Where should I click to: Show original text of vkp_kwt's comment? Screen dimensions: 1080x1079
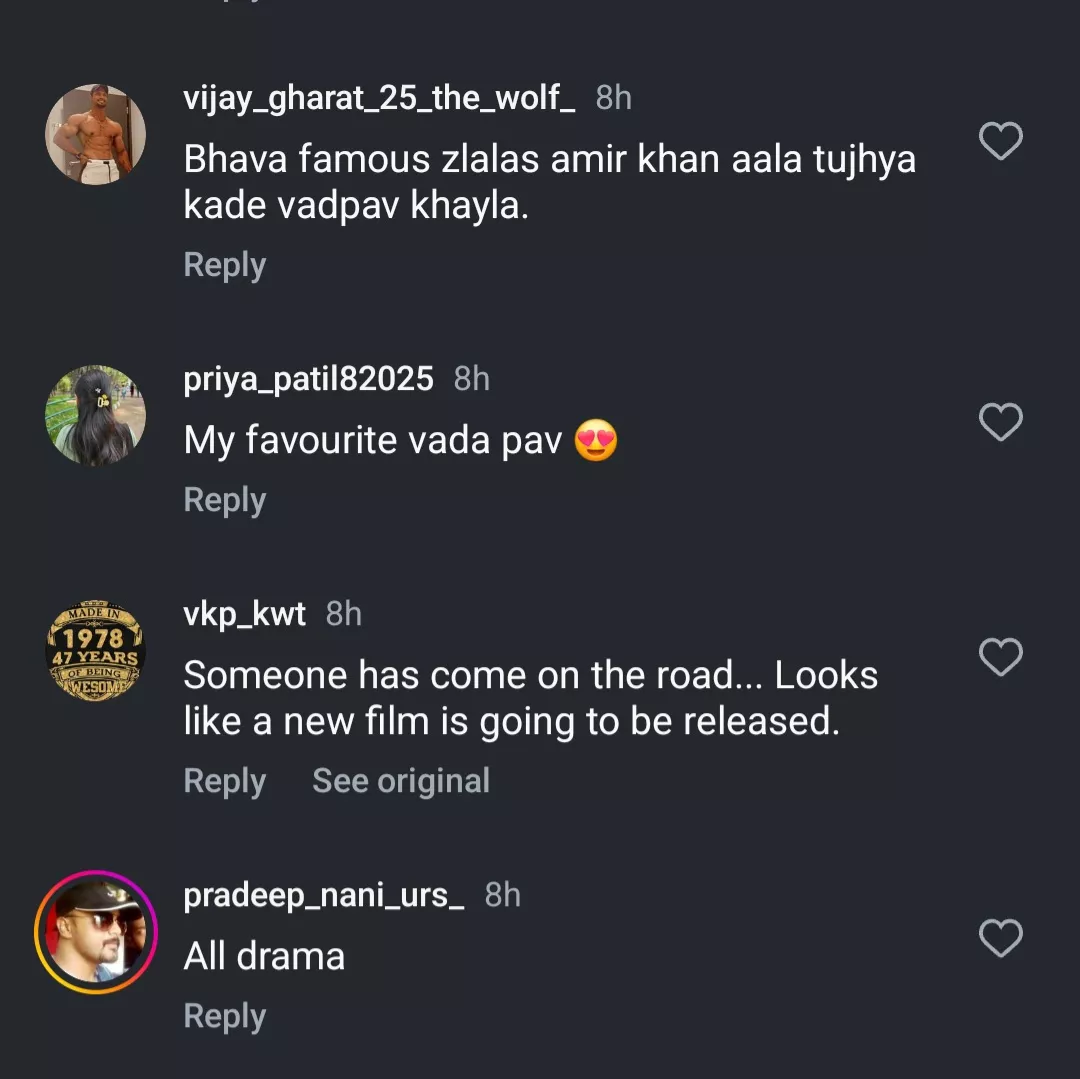(401, 781)
